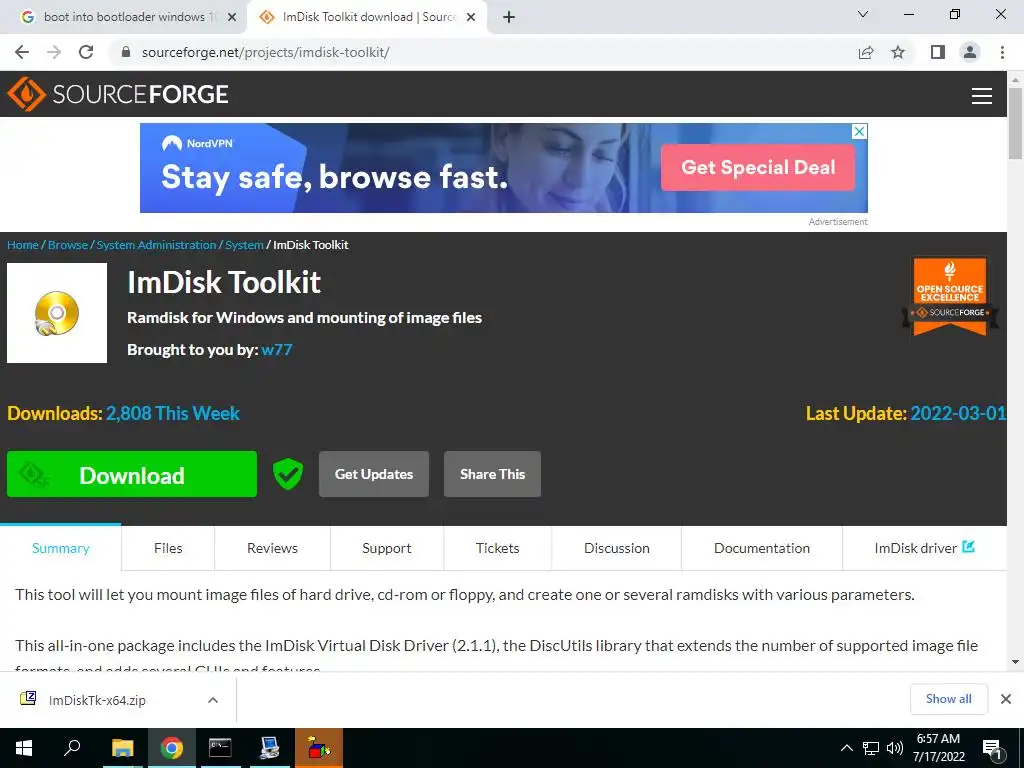
Task: Click the Chrome profile avatar icon
Action: point(970,52)
